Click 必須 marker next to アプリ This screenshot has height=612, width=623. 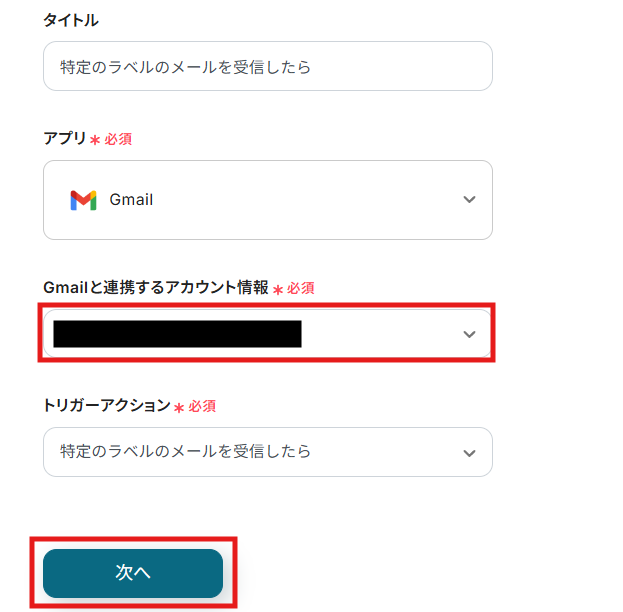(x=118, y=139)
